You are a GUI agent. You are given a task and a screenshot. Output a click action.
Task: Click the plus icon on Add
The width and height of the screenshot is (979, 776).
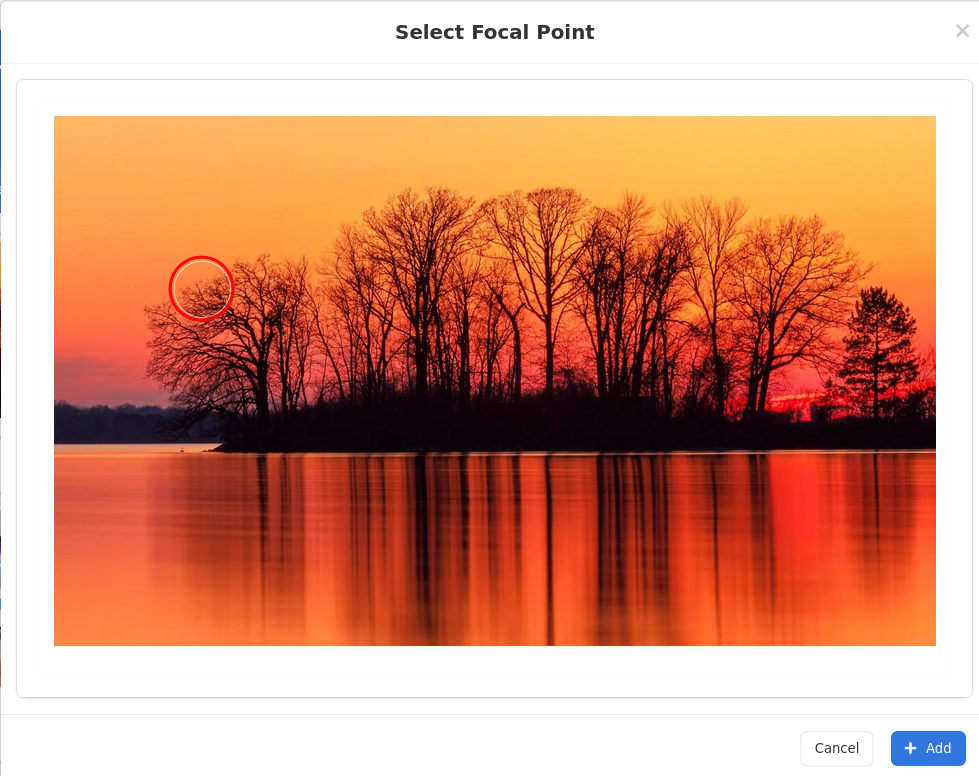910,748
